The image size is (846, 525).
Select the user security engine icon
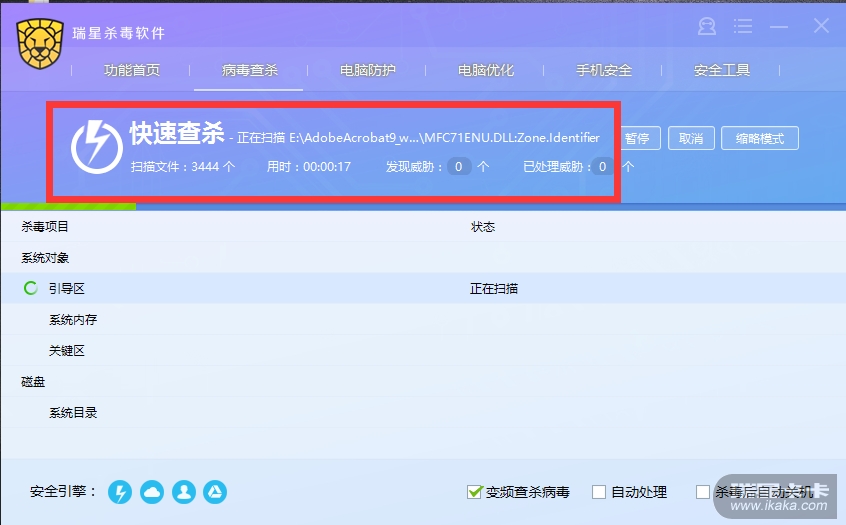184,492
